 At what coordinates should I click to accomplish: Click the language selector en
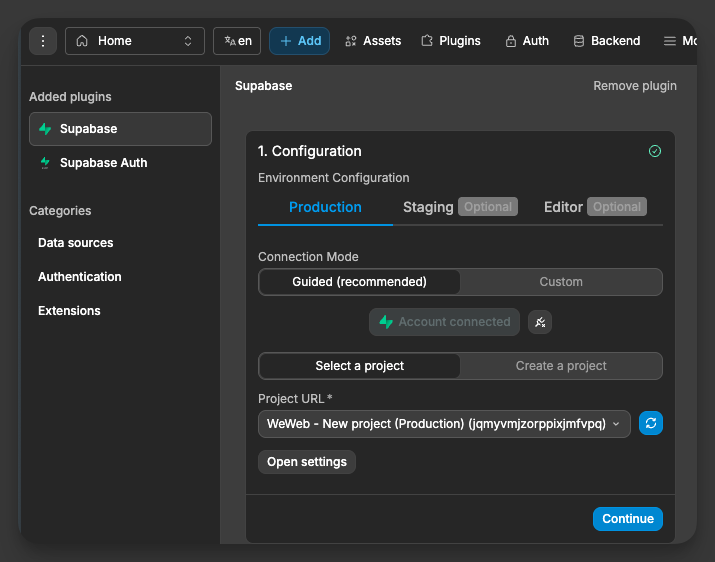click(237, 41)
